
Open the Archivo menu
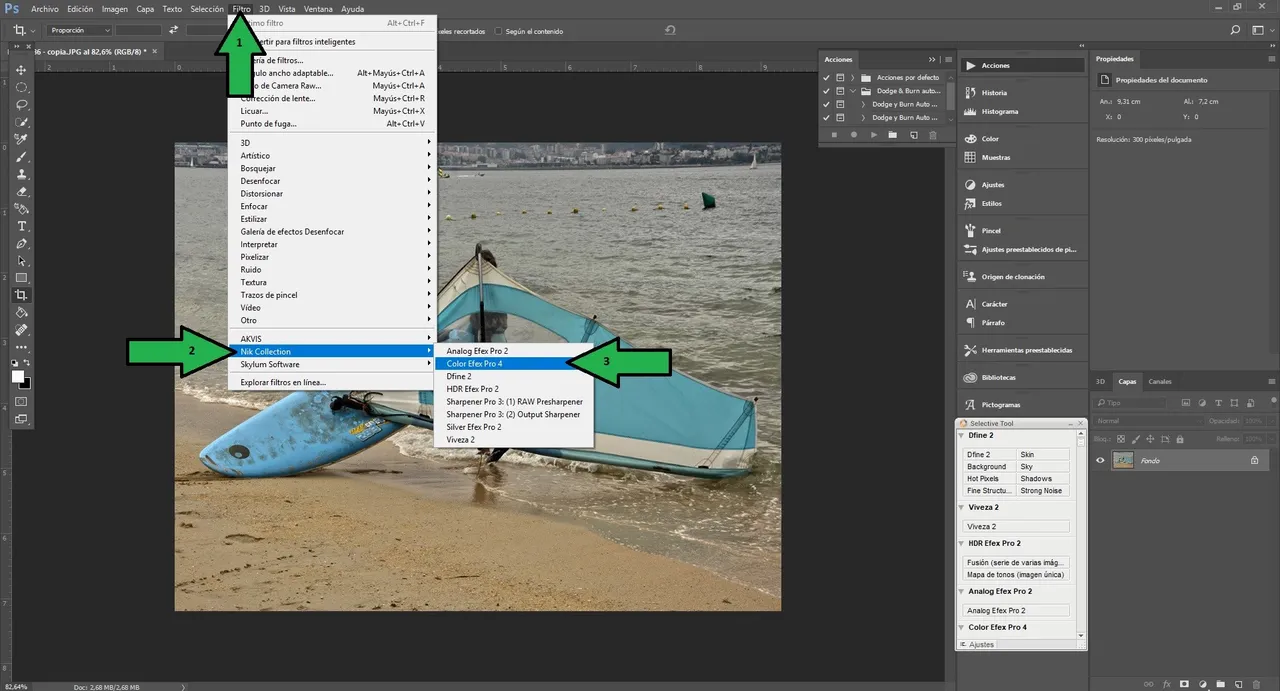click(45, 9)
